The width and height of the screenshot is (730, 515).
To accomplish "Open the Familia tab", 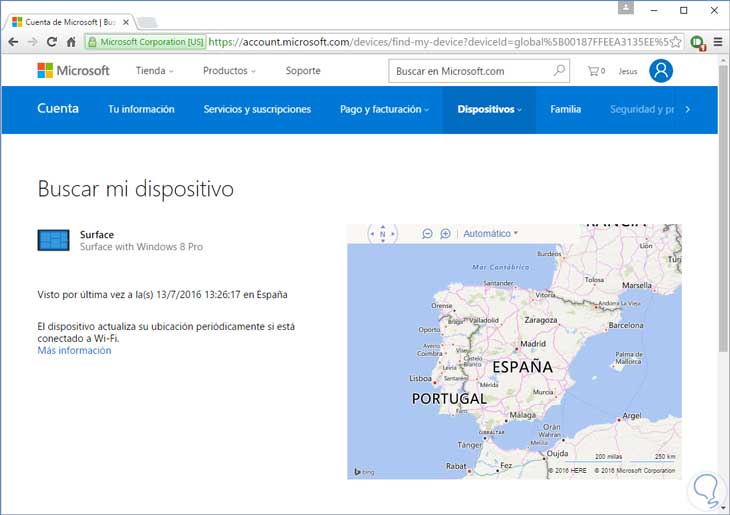I will point(565,109).
